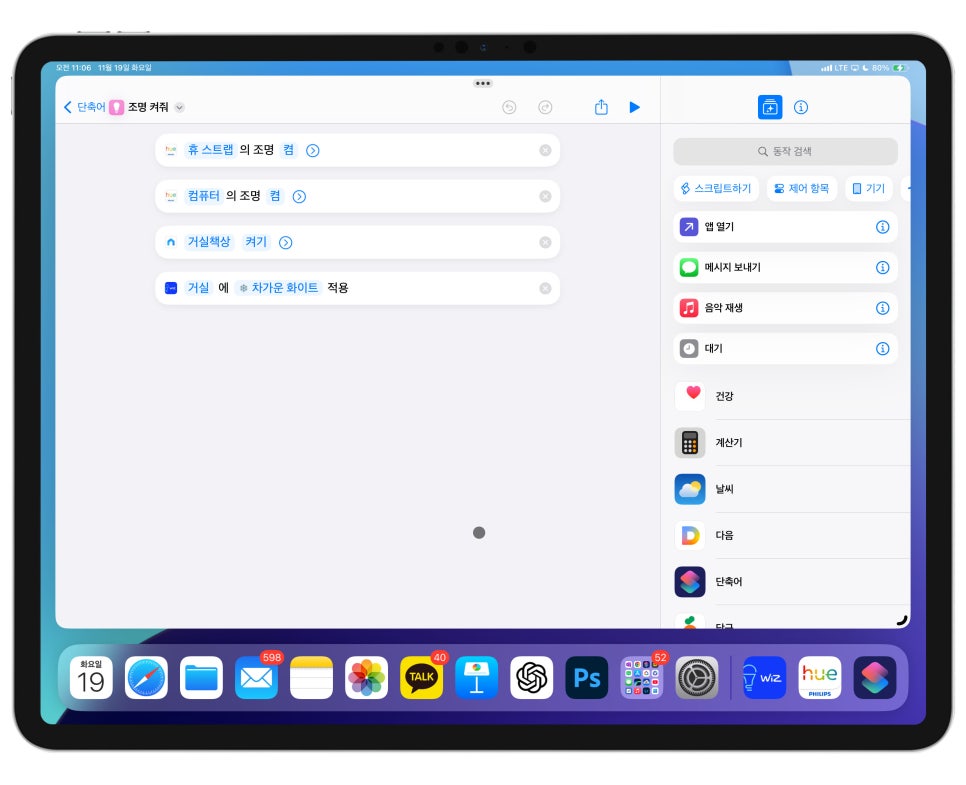
Task: Open ChatGPT from the dock
Action: (532, 677)
